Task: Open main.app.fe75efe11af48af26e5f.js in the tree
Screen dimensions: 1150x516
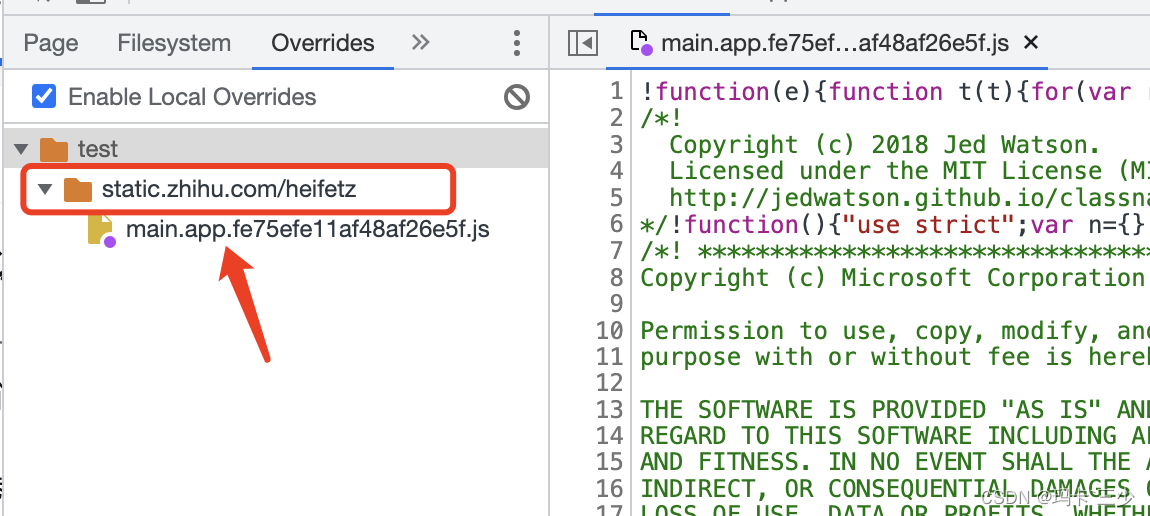Action: click(x=307, y=229)
